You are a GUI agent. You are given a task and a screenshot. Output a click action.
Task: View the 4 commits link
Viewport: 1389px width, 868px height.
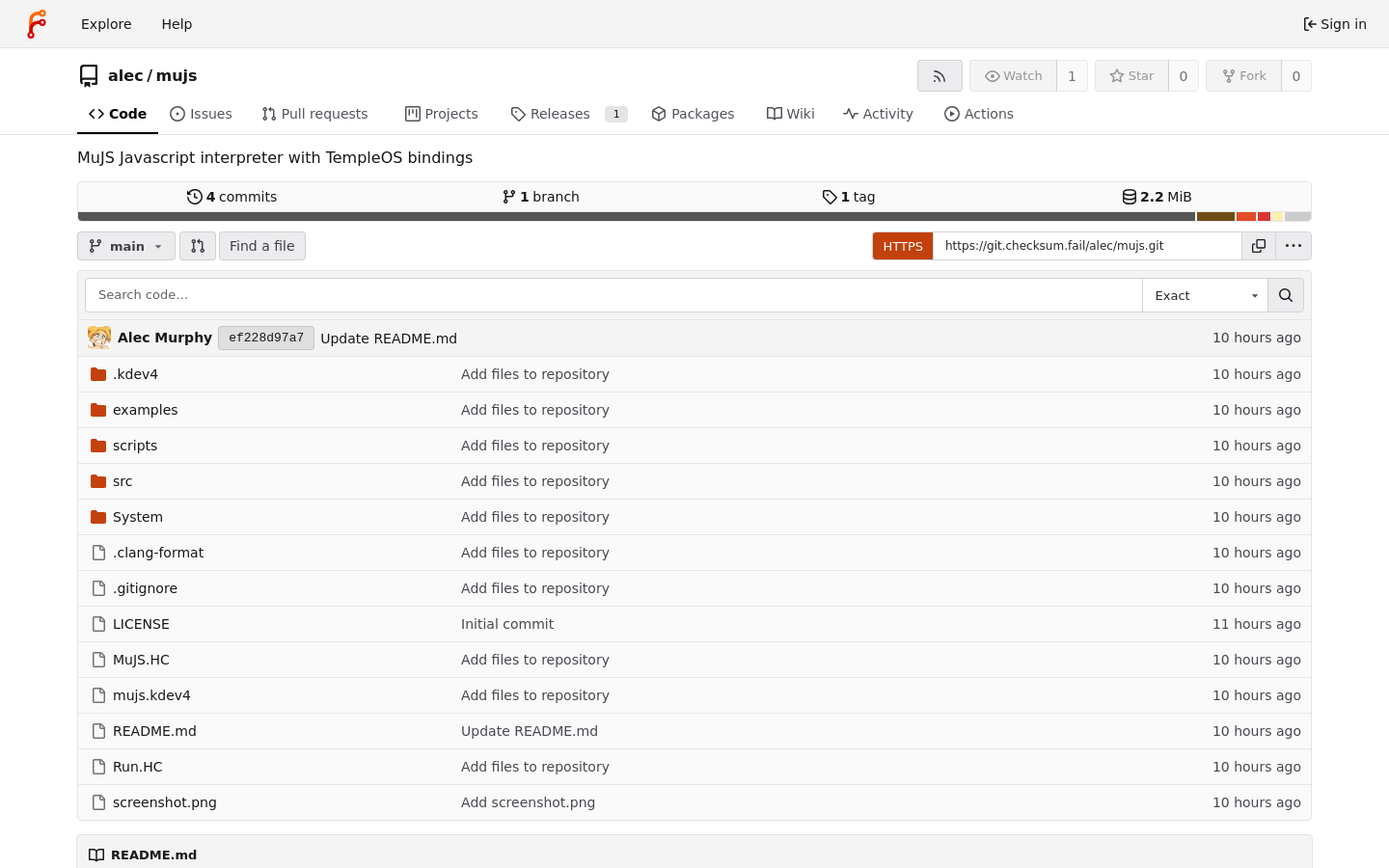click(x=231, y=197)
